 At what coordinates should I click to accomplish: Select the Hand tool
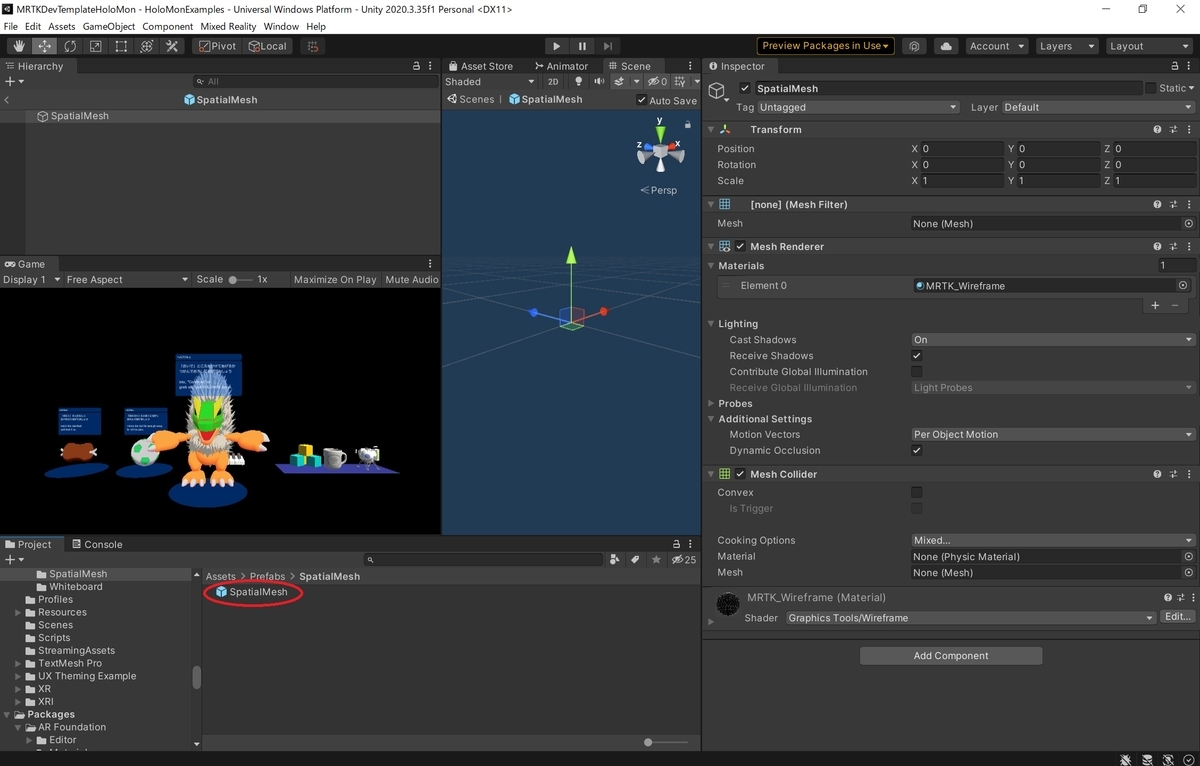click(19, 46)
